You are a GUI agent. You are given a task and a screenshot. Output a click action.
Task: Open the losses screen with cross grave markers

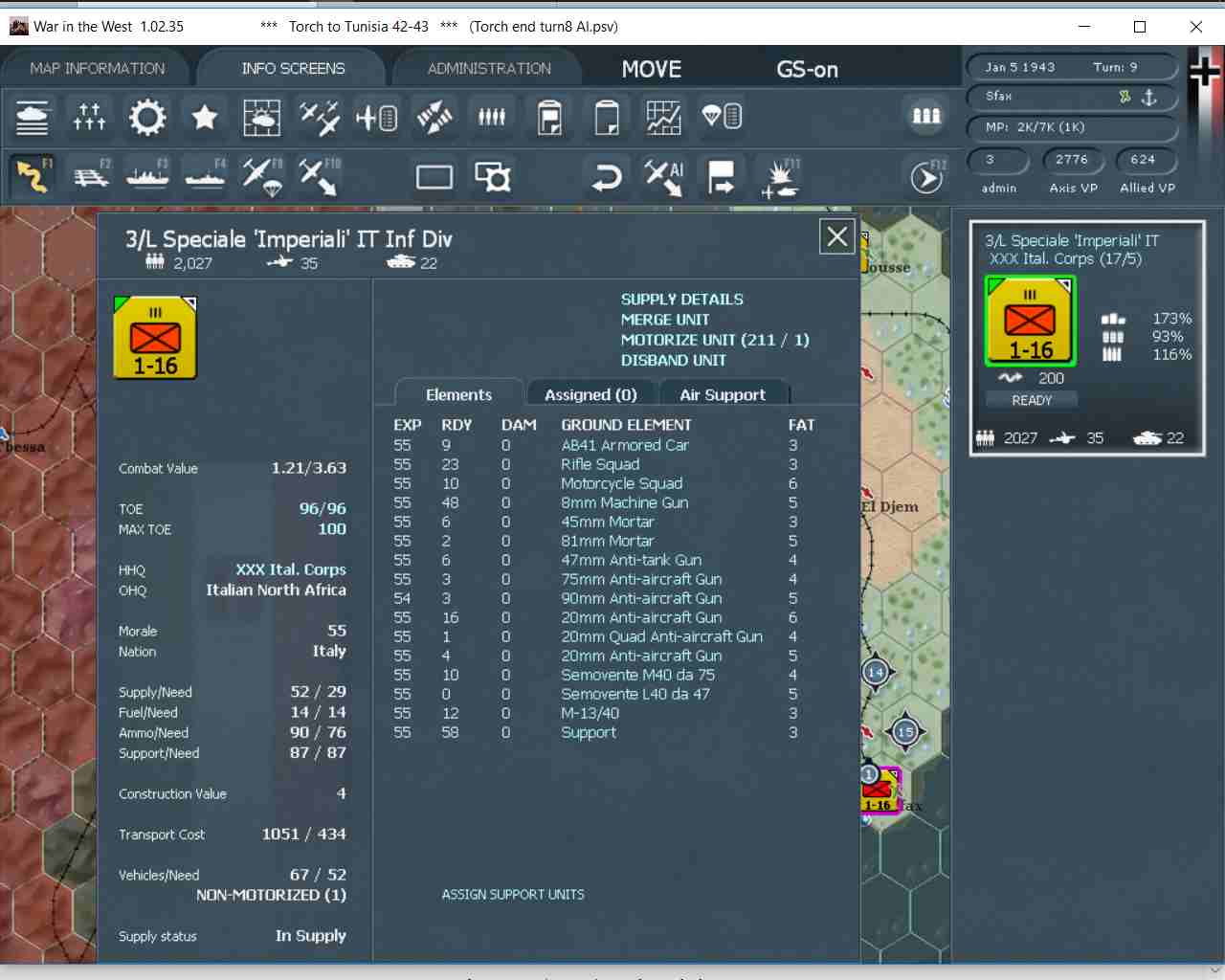[90, 117]
